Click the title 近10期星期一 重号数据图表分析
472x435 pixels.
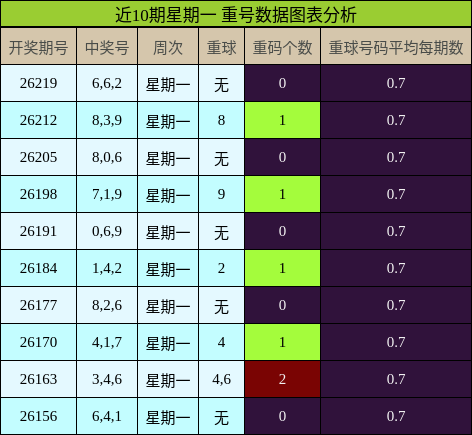pos(236,15)
